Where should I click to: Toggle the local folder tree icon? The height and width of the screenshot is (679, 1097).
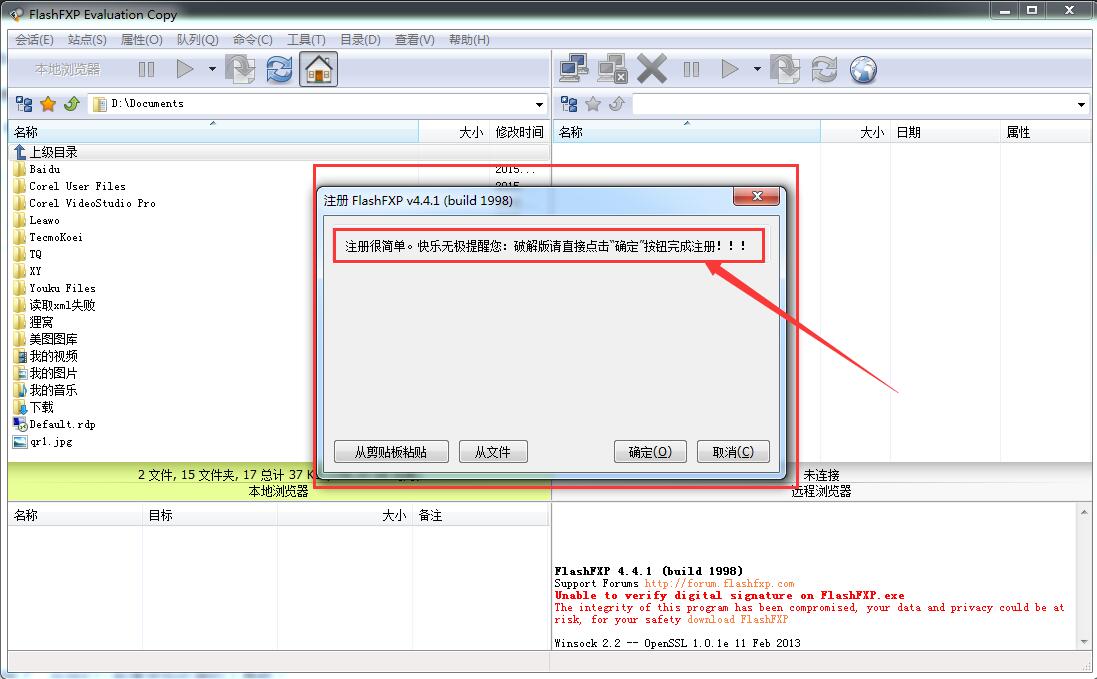tap(22, 103)
